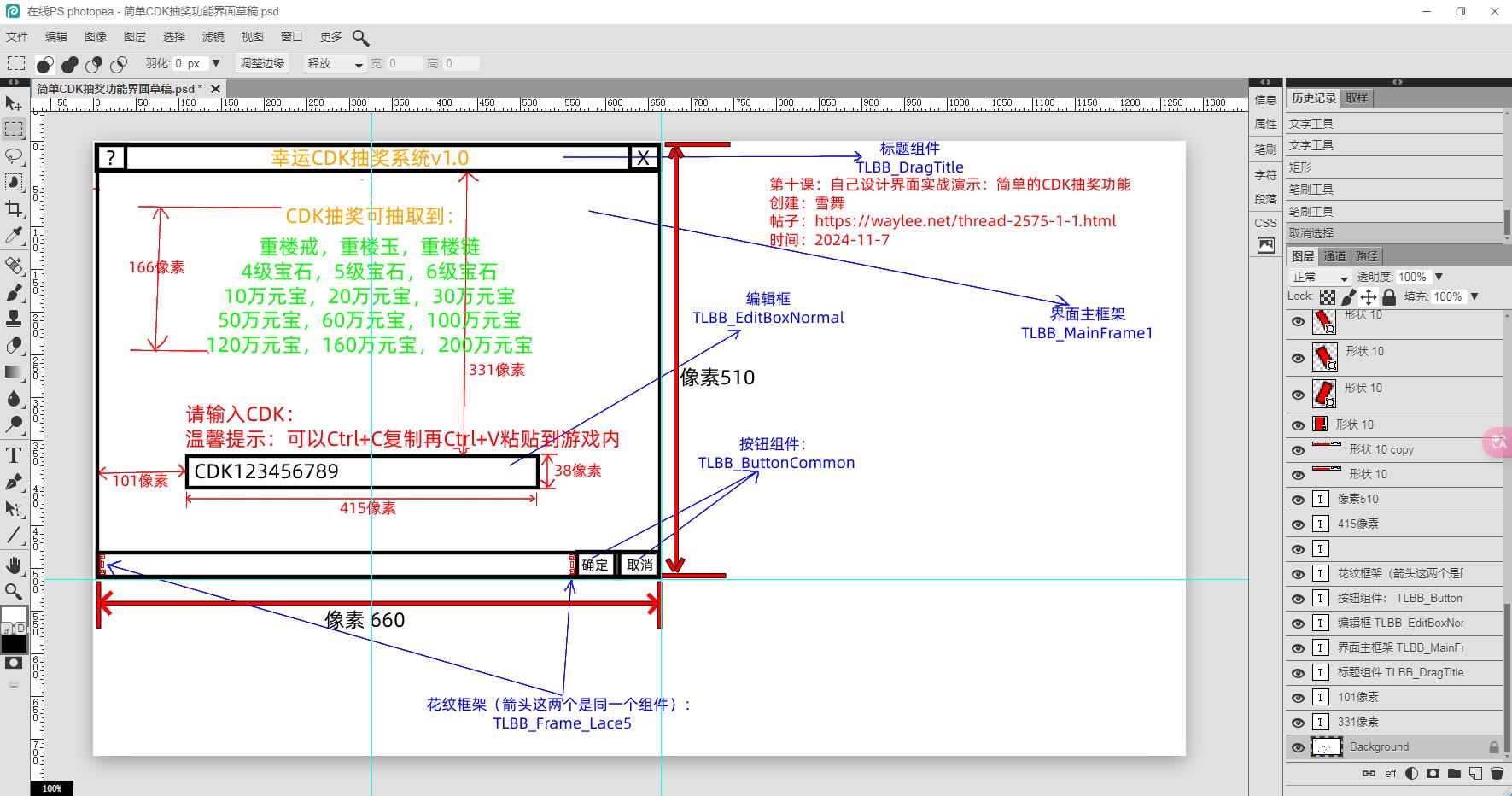Open layer effects with eff button
This screenshot has width=1512, height=796.
[1390, 774]
